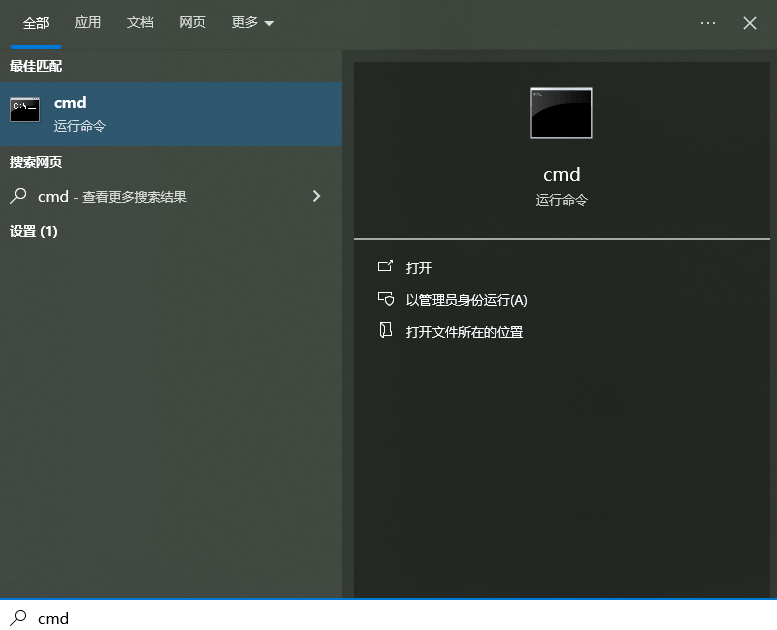Click the 搜索网页 heading
The image size is (777, 630).
point(36,162)
